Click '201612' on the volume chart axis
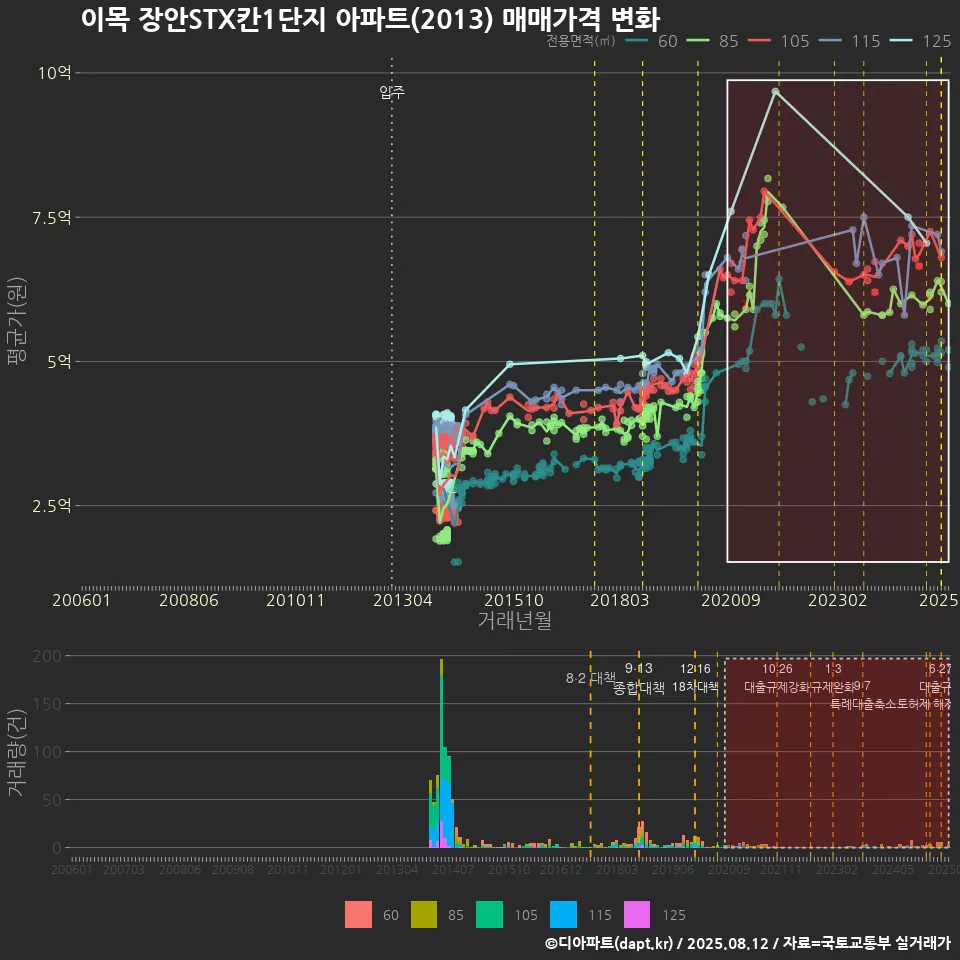Screen dimensions: 960x960 (x=561, y=870)
